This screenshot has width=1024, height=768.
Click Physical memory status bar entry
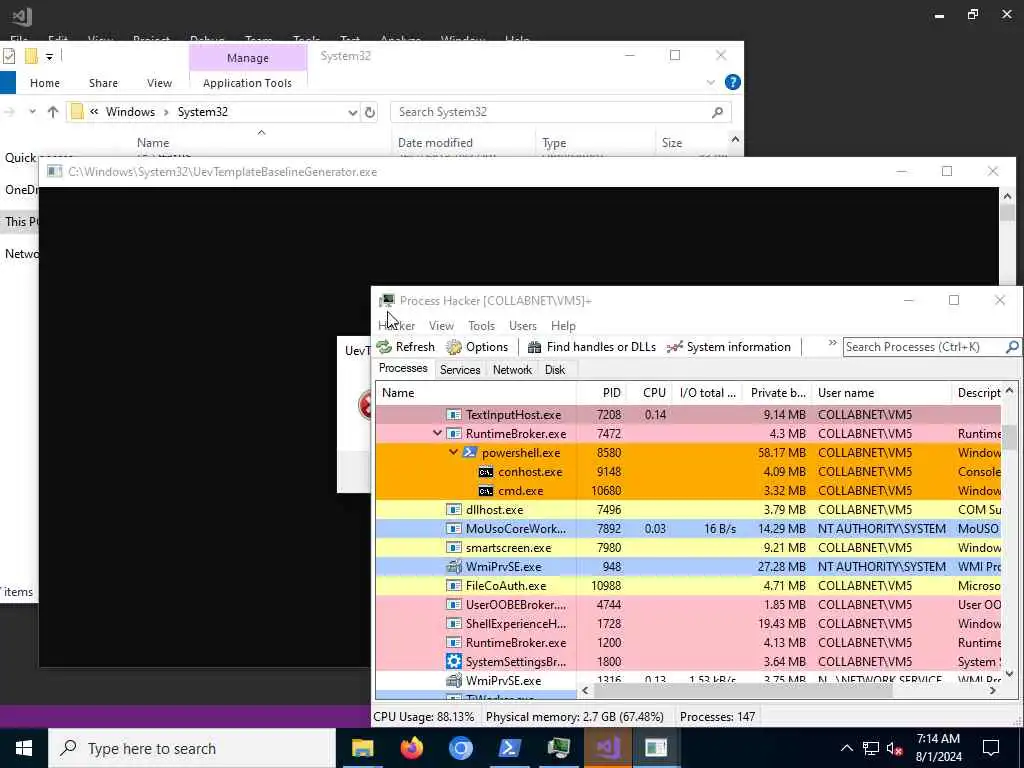pyautogui.click(x=575, y=716)
